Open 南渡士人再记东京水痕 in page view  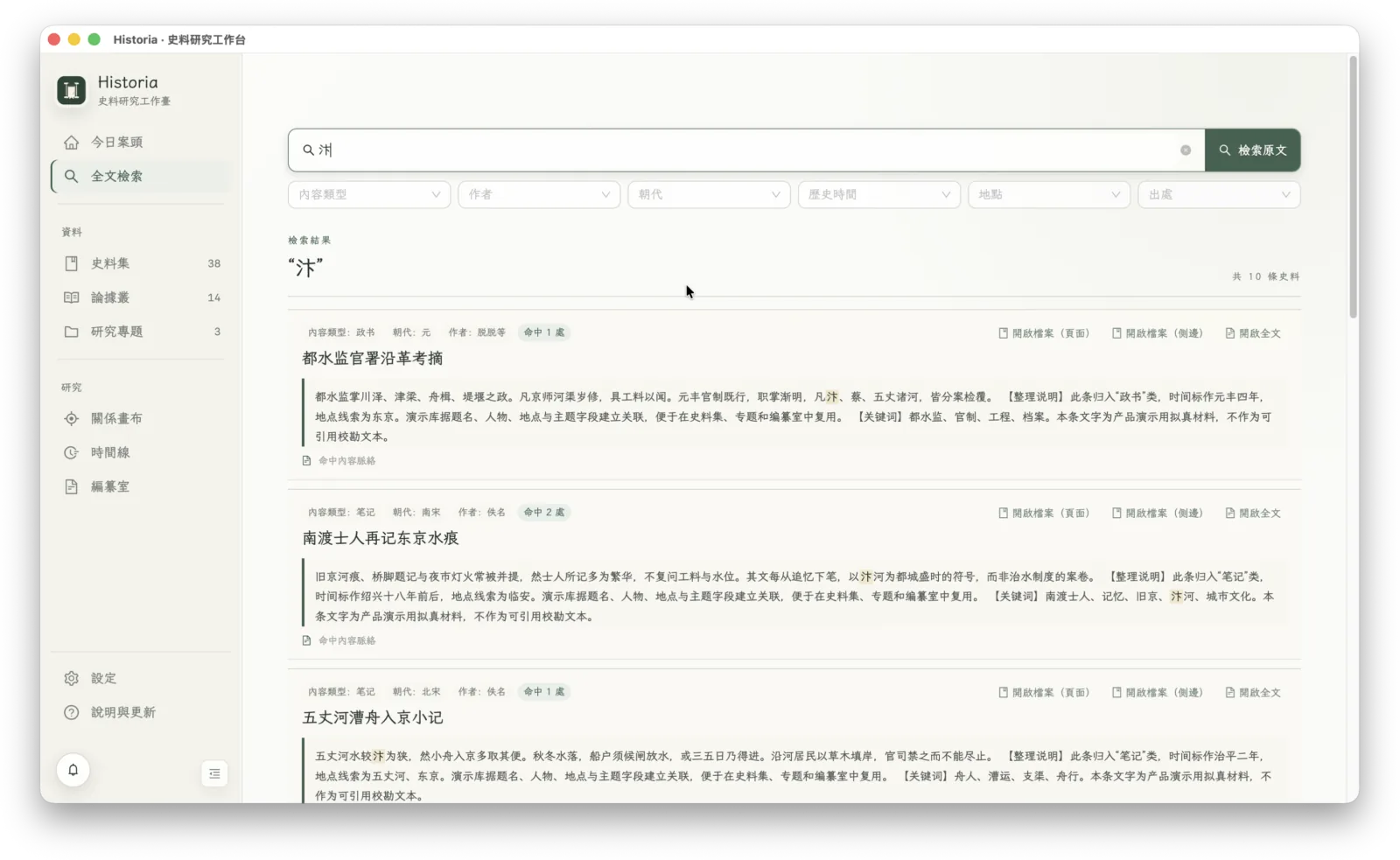pos(1044,514)
